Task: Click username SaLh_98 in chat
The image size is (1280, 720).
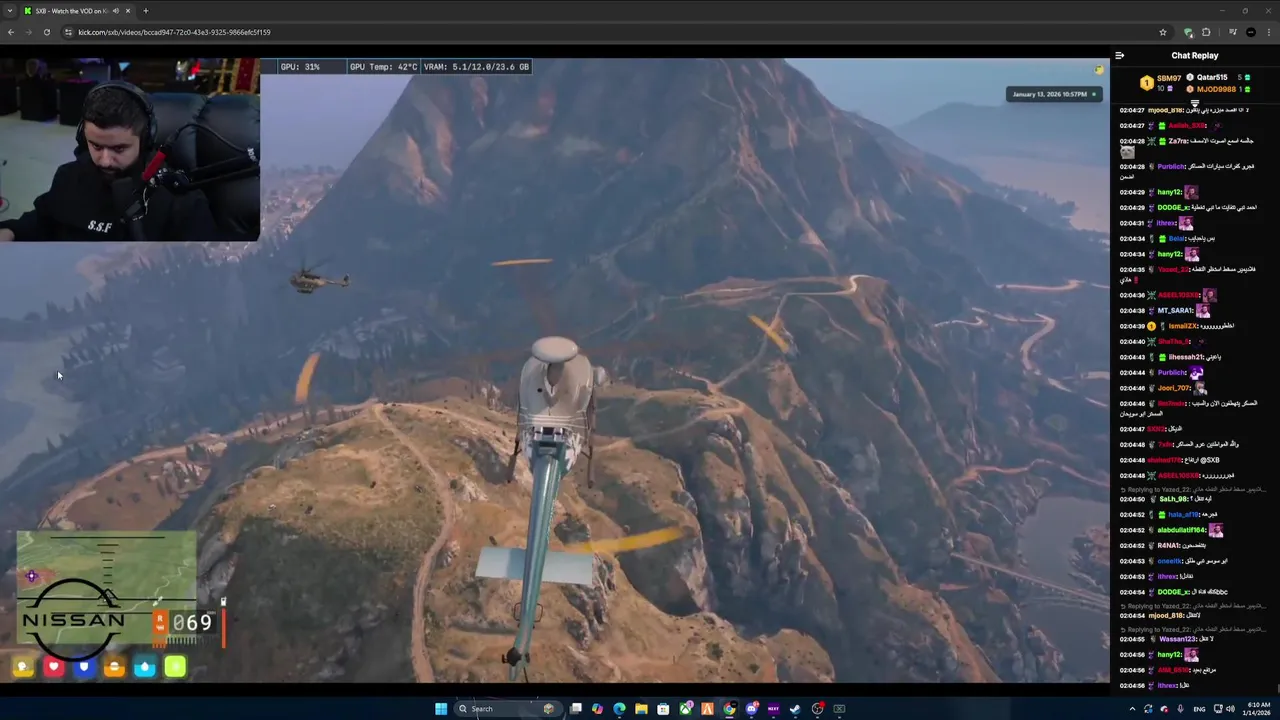Action: pos(1174,499)
